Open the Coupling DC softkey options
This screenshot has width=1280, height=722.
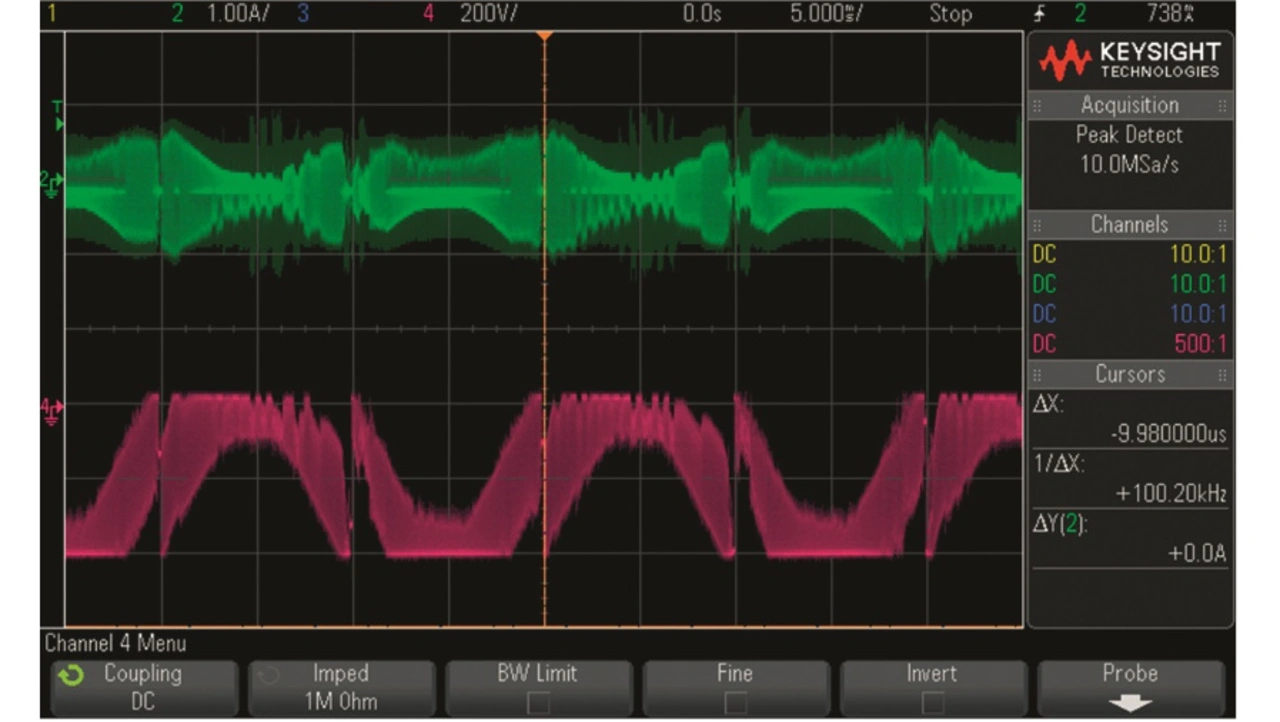[142, 687]
